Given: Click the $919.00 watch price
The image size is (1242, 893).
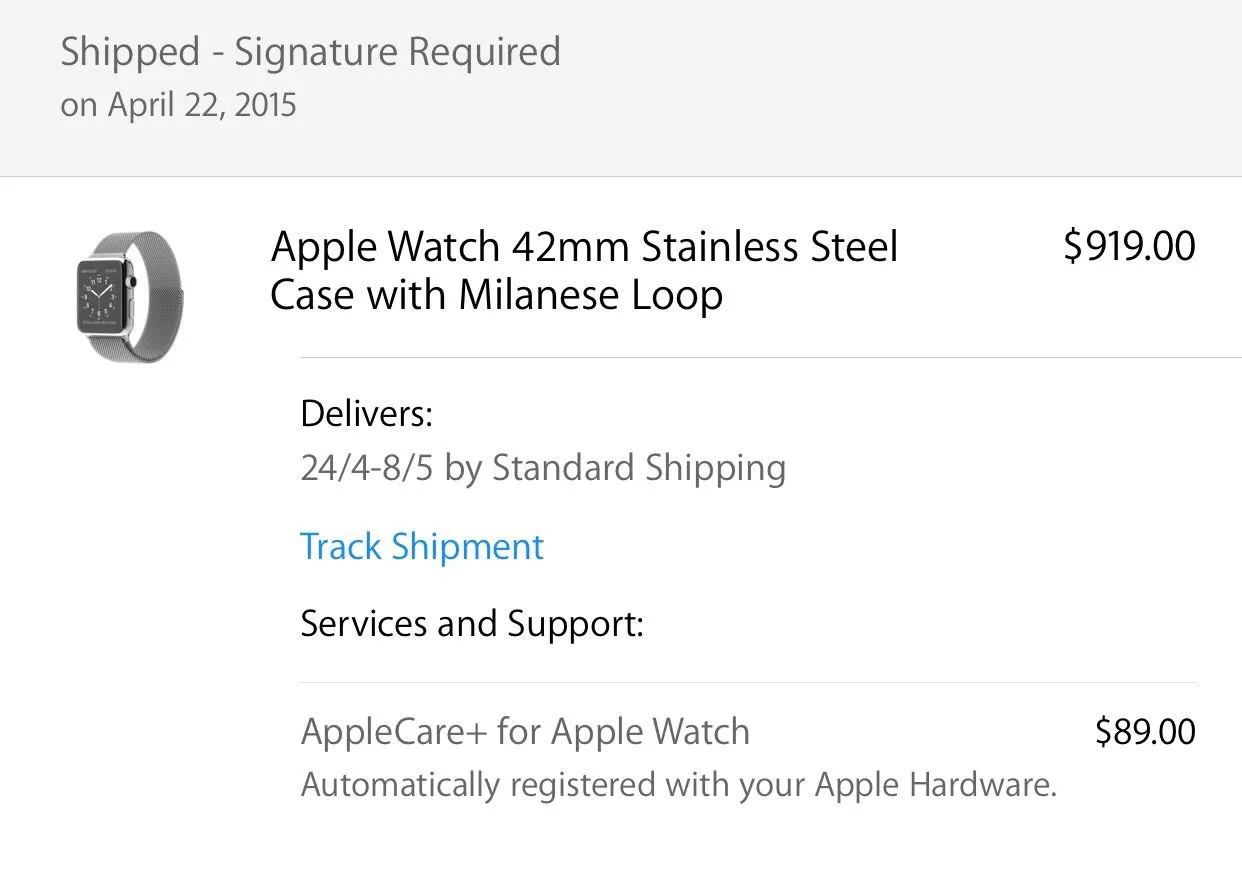Looking at the screenshot, I should [1129, 246].
